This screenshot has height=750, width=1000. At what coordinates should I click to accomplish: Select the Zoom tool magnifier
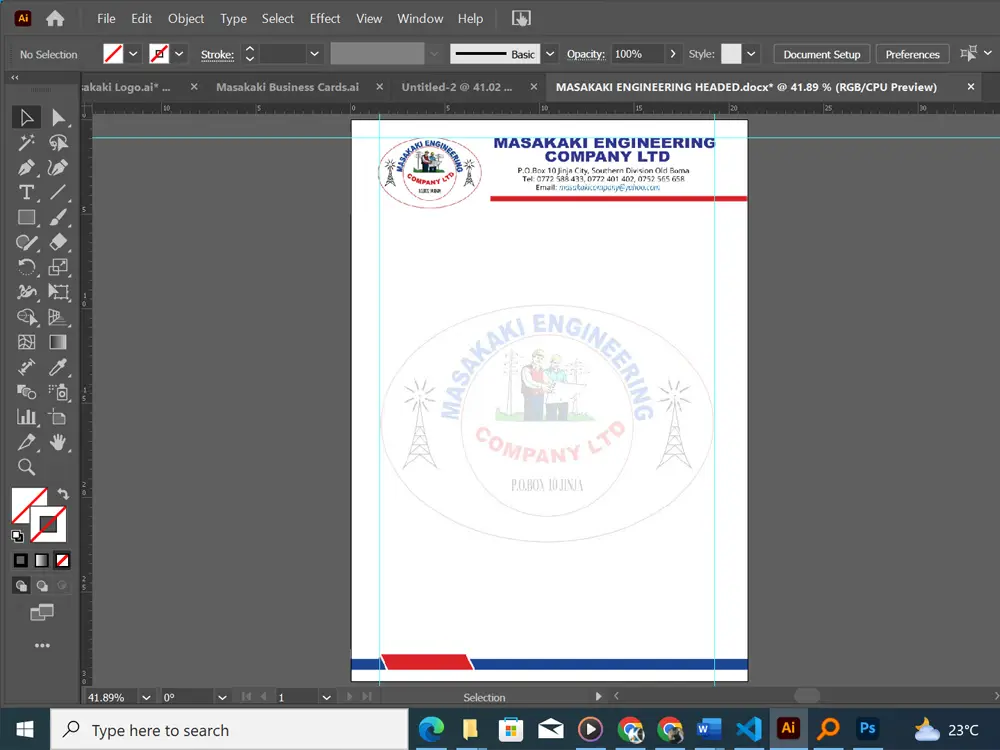(x=26, y=467)
